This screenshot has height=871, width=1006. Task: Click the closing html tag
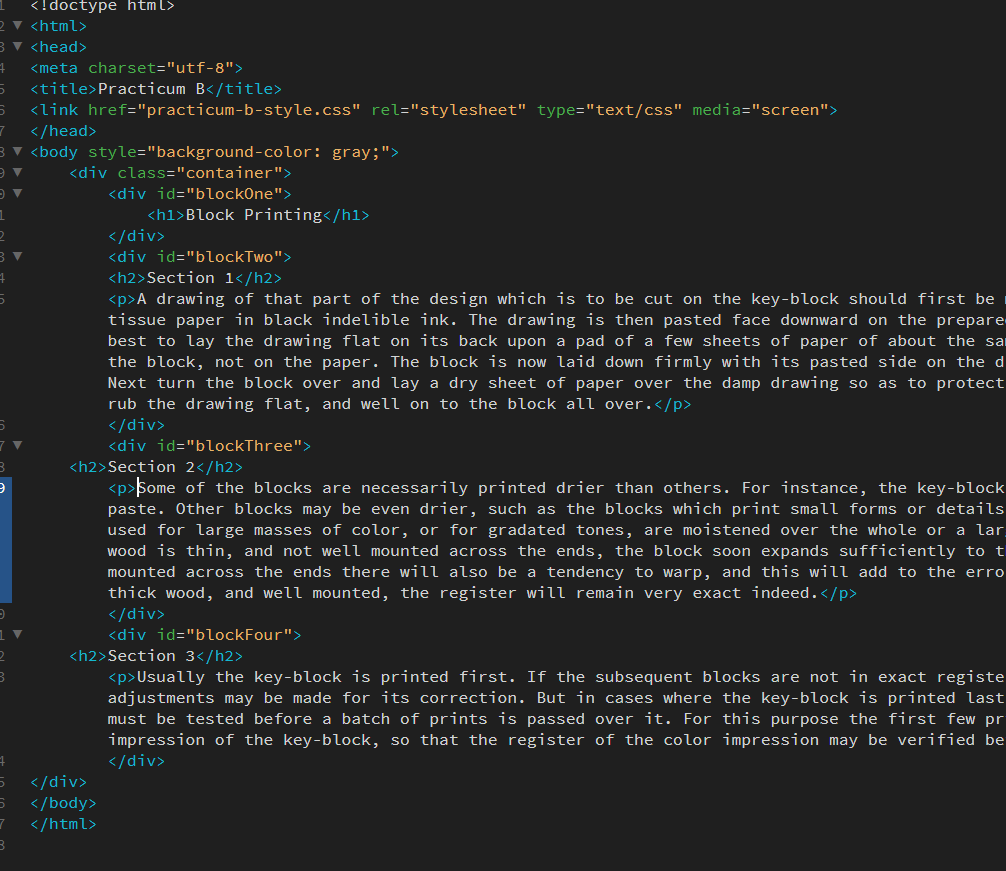(64, 824)
